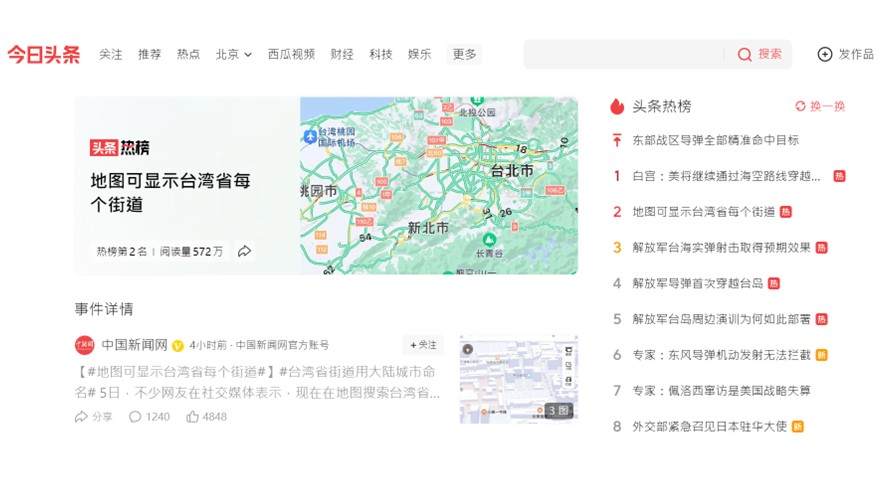Click the pinned top arrow icon in hot list
888x500 pixels.
[x=617, y=140]
